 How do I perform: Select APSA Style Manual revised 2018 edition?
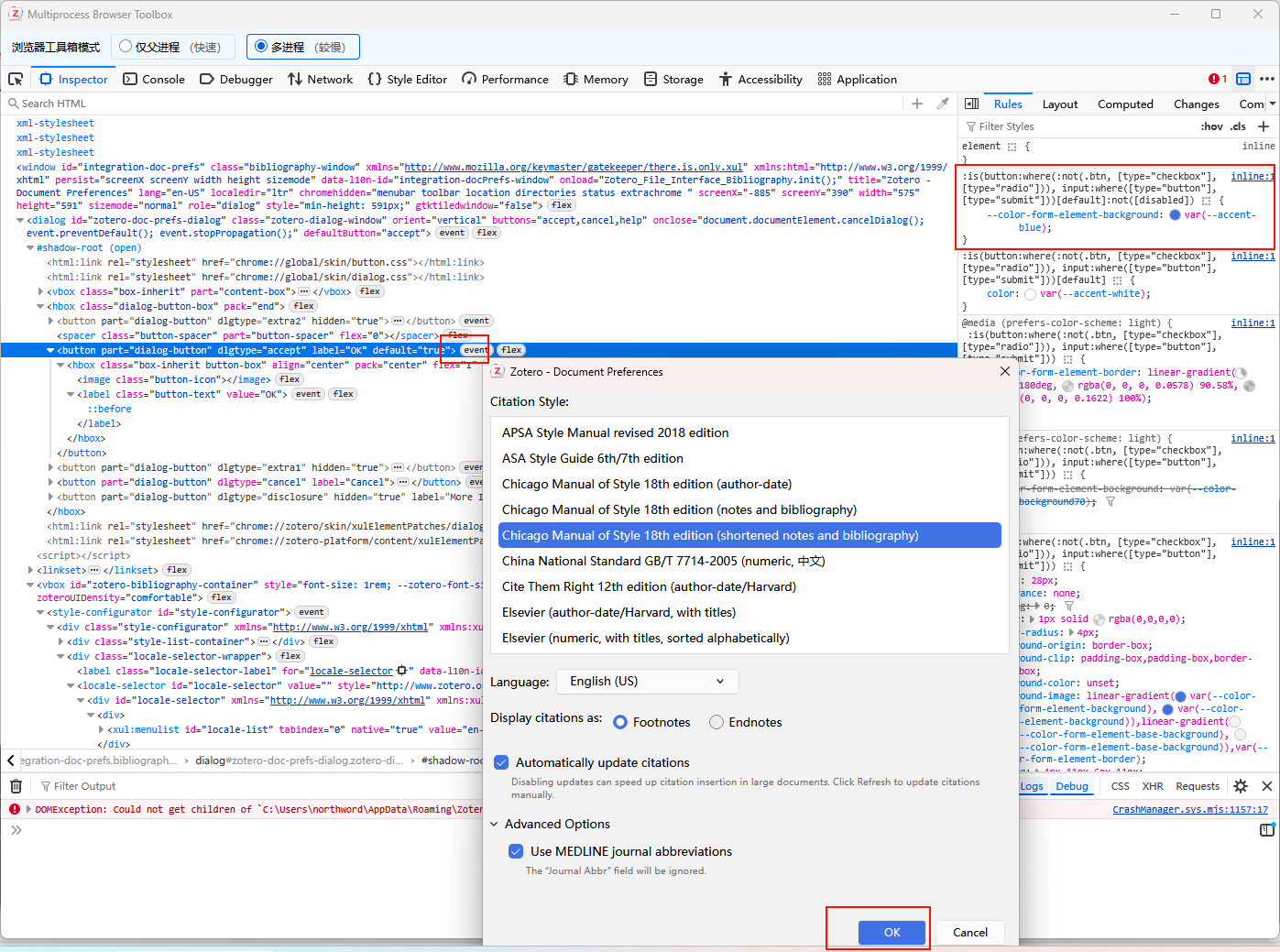pos(749,432)
